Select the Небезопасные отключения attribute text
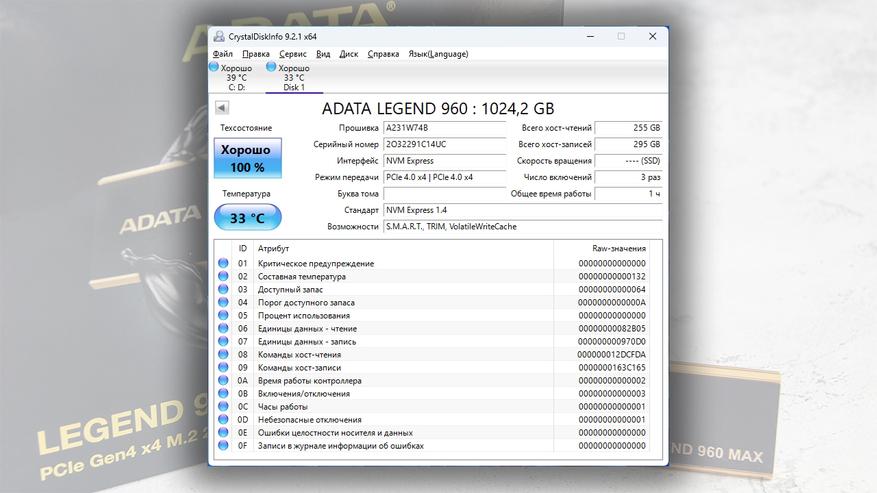The width and height of the screenshot is (877, 493). (309, 420)
